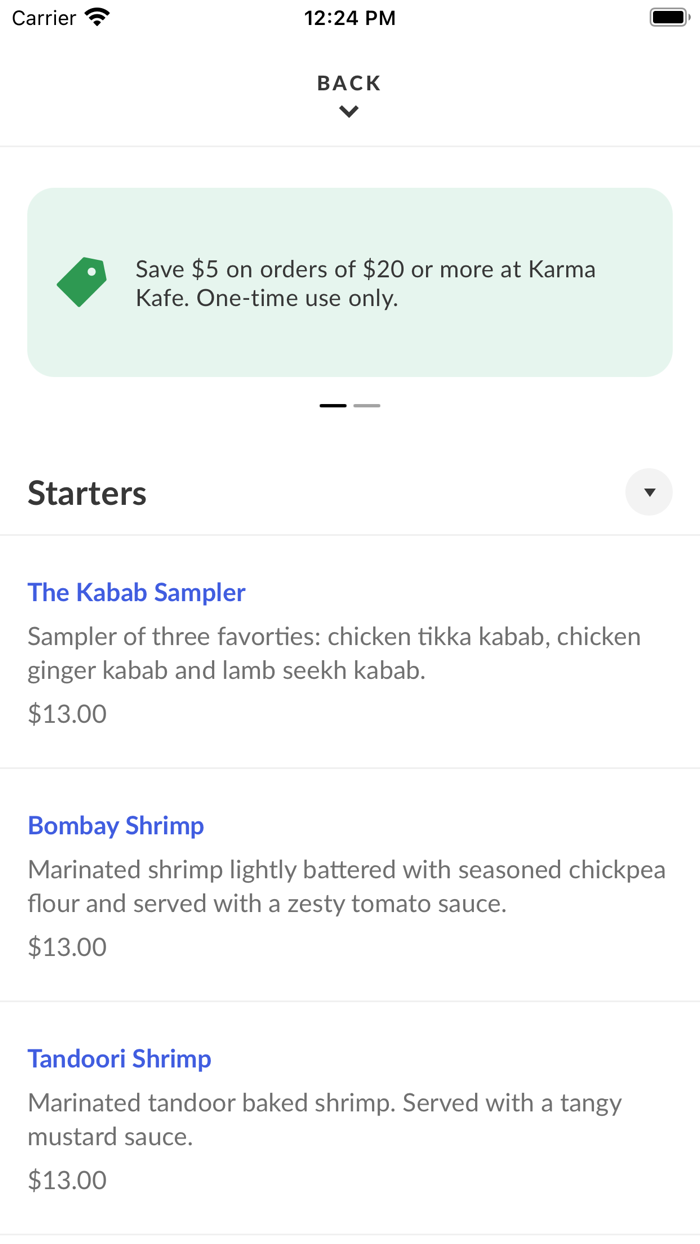Tap the Bombay Shrimp description text
Viewport: 700px width, 1244px height.
tap(348, 886)
